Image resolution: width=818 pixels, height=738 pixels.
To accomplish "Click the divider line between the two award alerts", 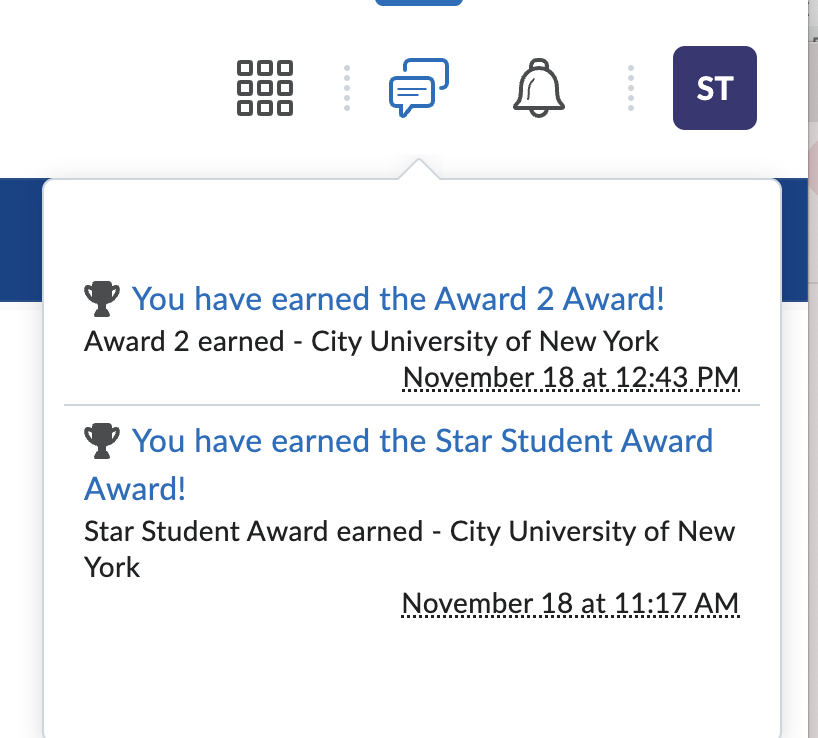I will 411,405.
